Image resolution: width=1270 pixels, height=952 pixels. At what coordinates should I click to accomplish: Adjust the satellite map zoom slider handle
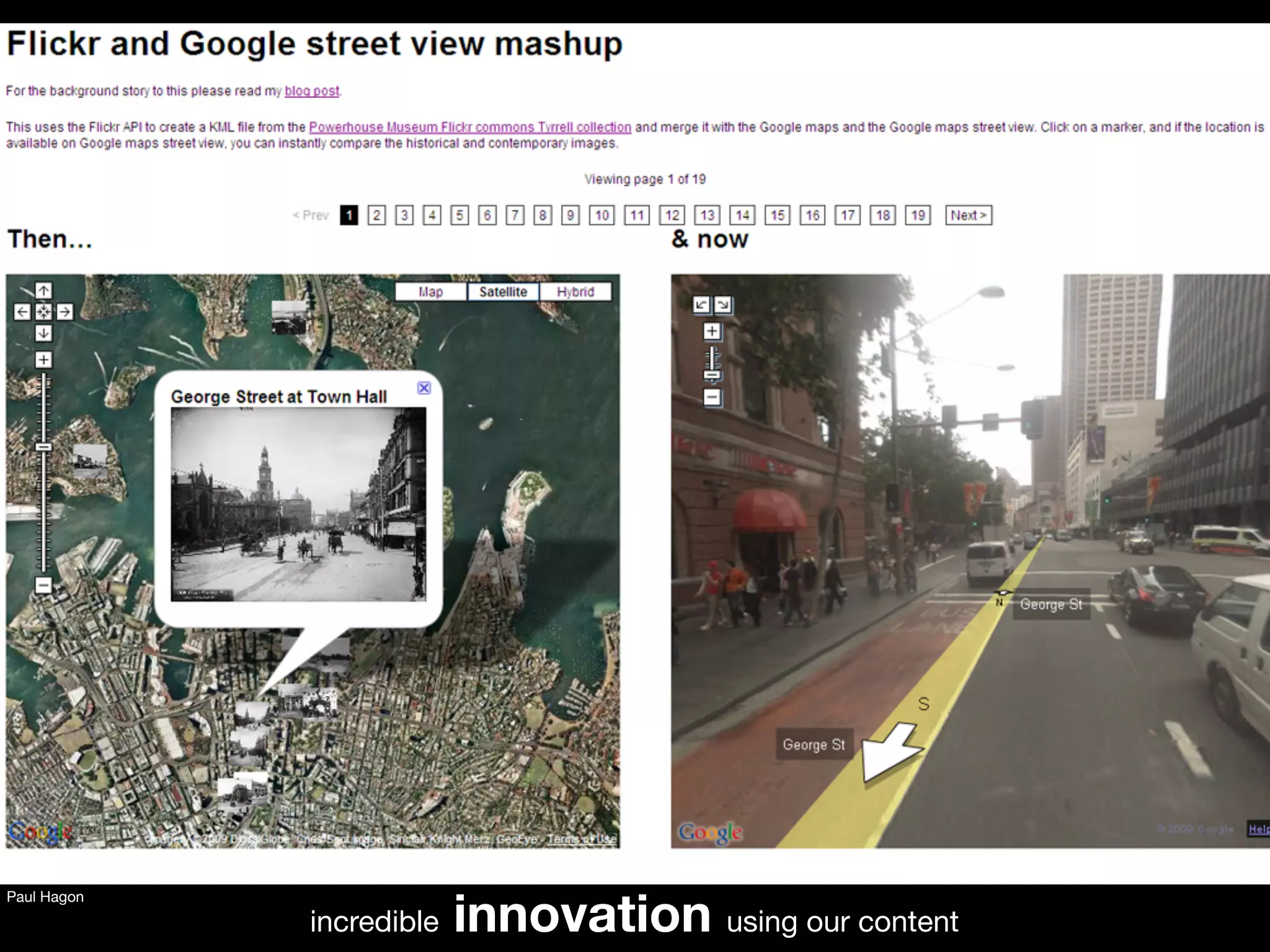coord(43,447)
